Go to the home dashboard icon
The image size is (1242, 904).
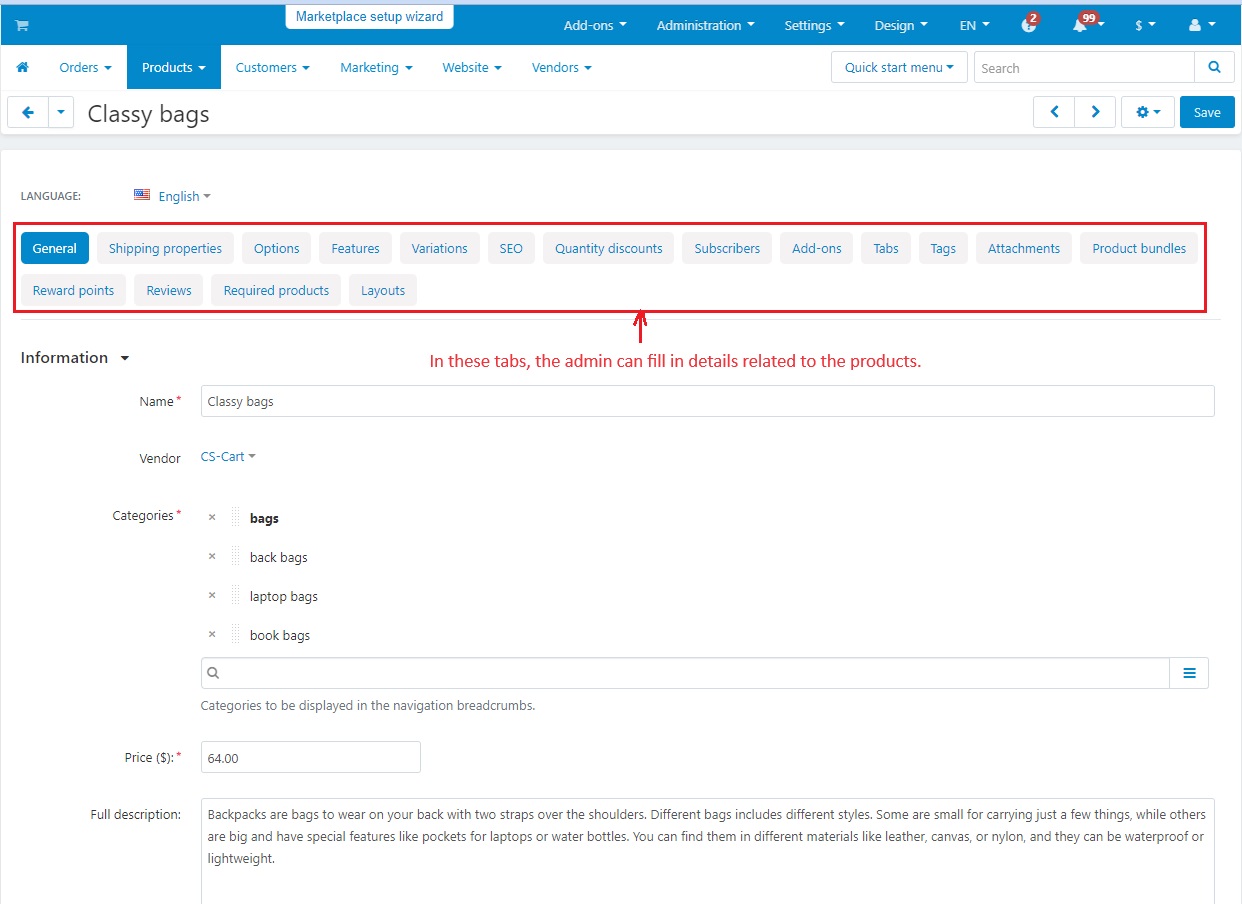[22, 68]
